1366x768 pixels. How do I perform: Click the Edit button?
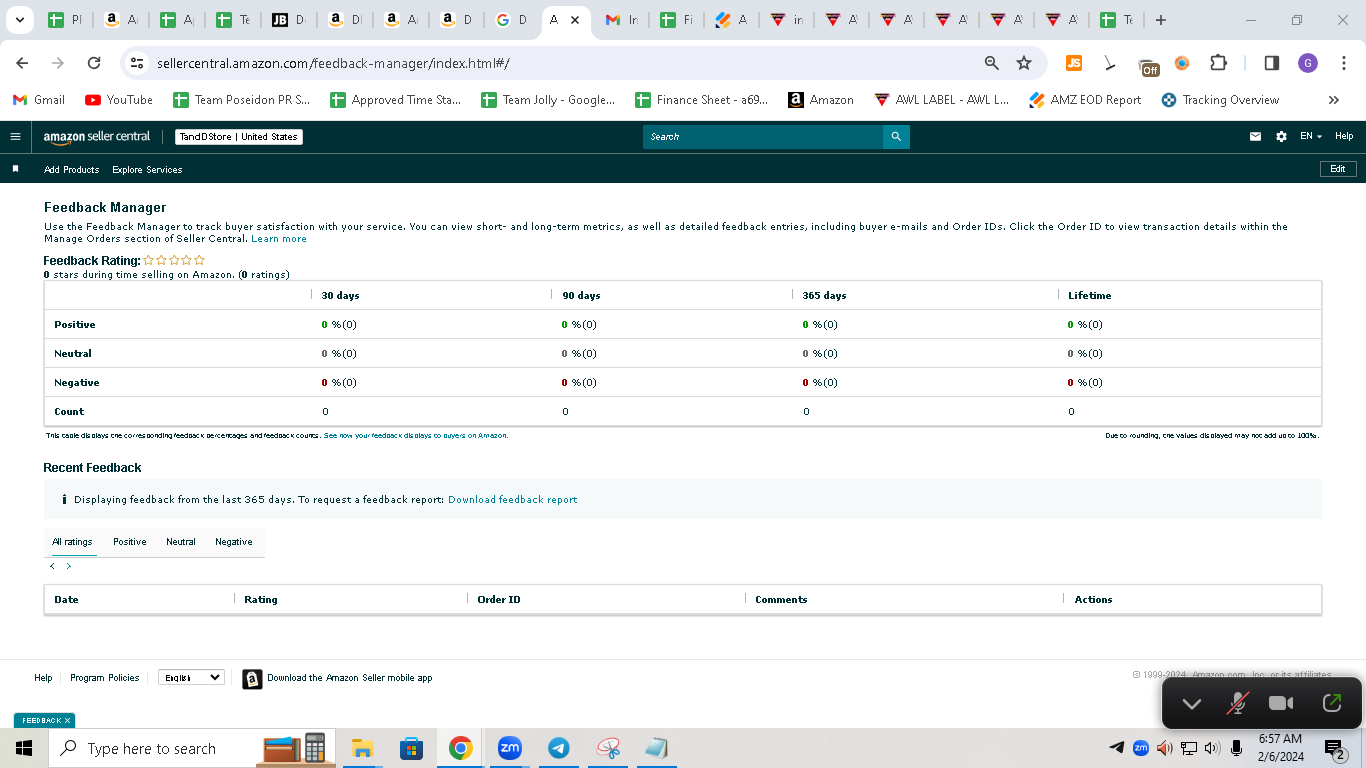[1338, 169]
